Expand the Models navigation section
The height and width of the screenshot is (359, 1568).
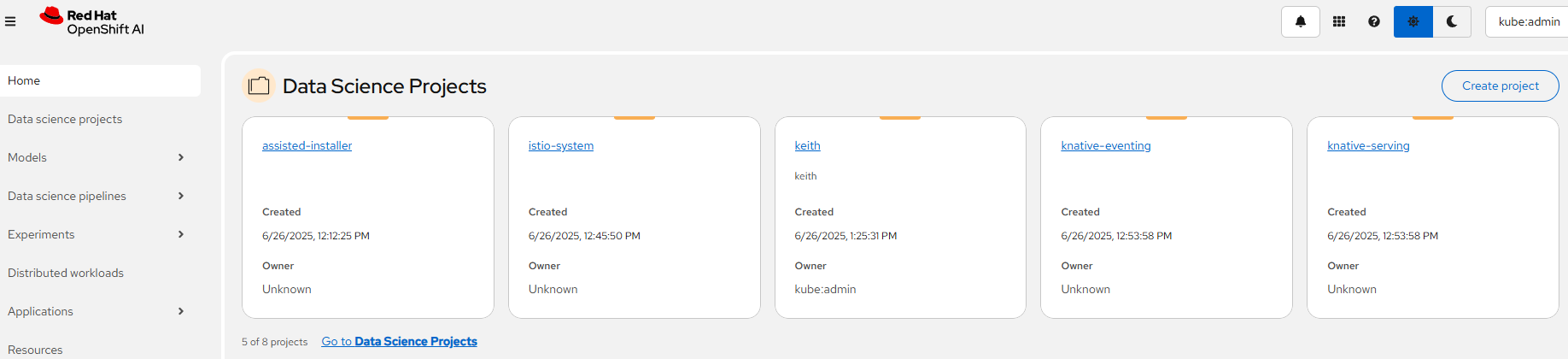pyautogui.click(x=100, y=157)
